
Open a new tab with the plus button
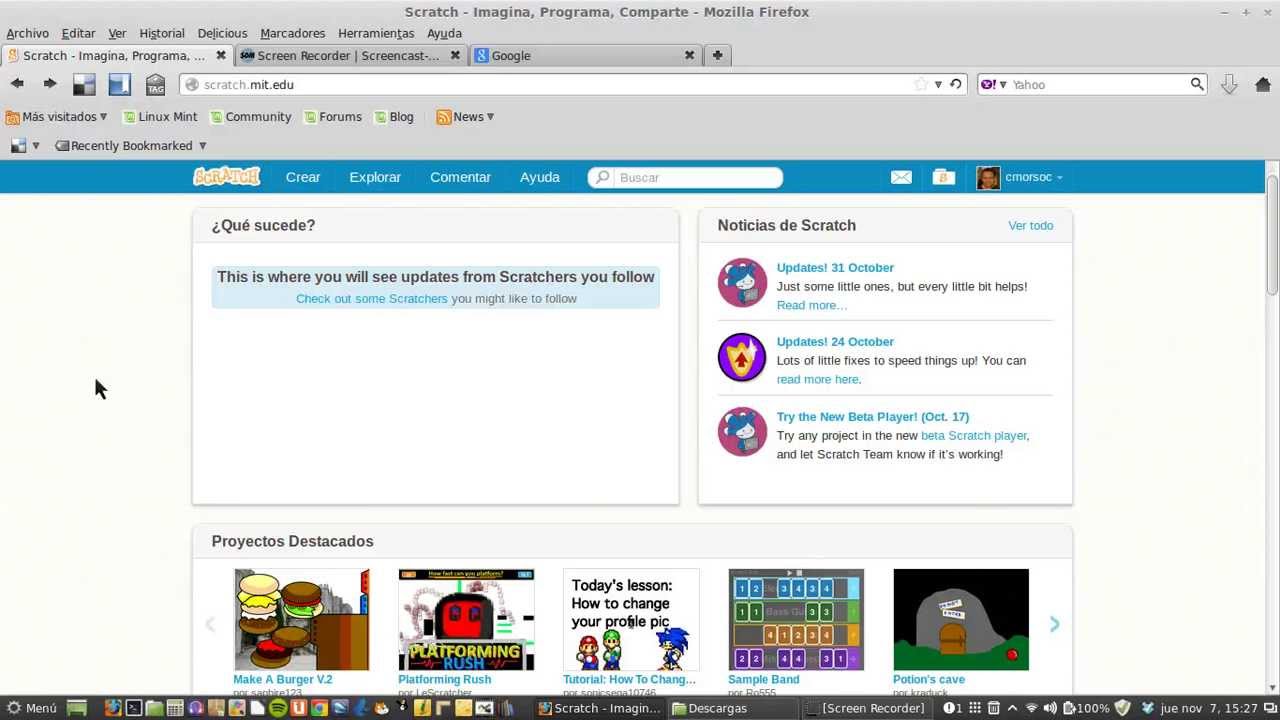(x=717, y=55)
